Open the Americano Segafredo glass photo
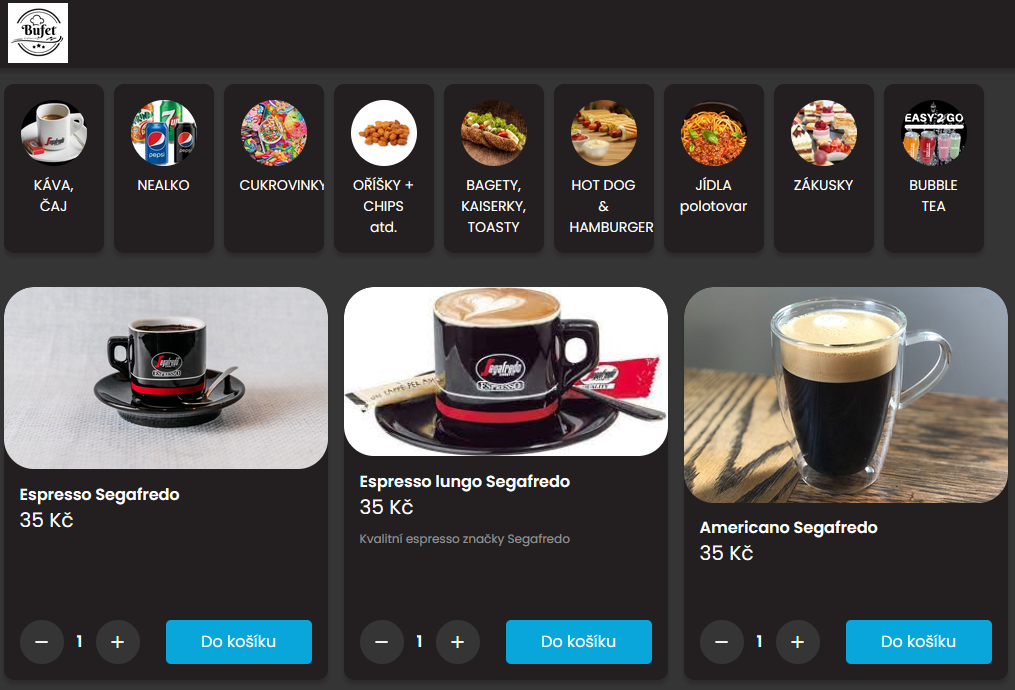 (845, 395)
